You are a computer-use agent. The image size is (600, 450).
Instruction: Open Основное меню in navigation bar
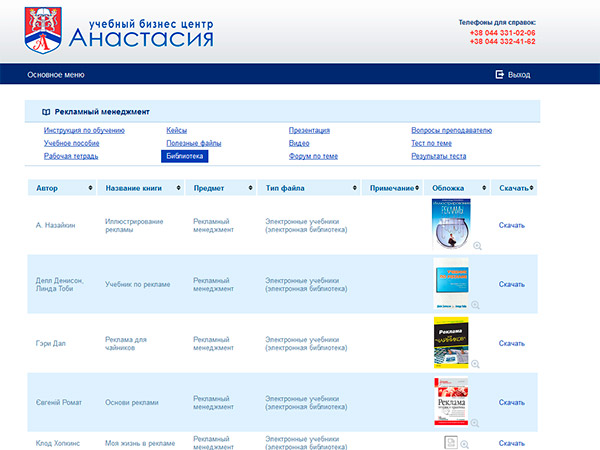coord(56,75)
